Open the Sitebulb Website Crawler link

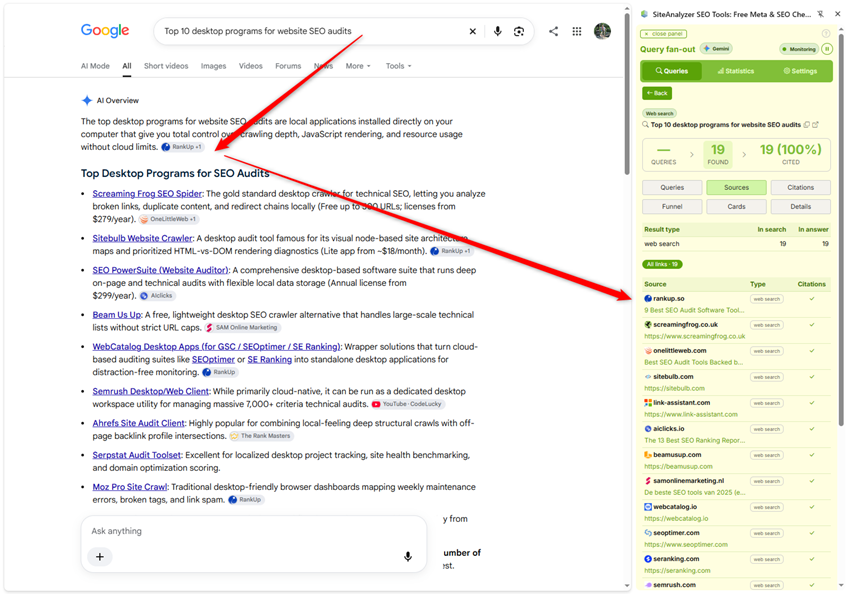click(142, 238)
